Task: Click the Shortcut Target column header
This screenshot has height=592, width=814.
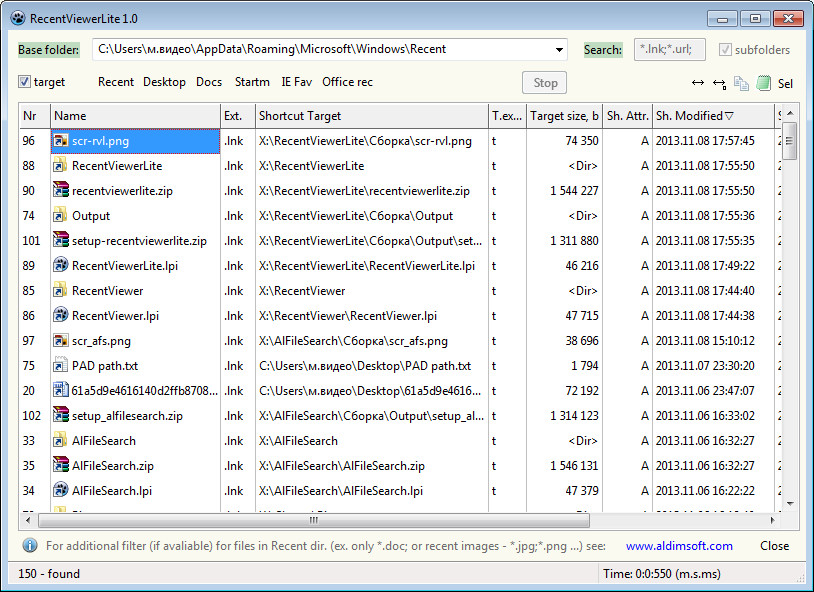Action: [x=372, y=116]
